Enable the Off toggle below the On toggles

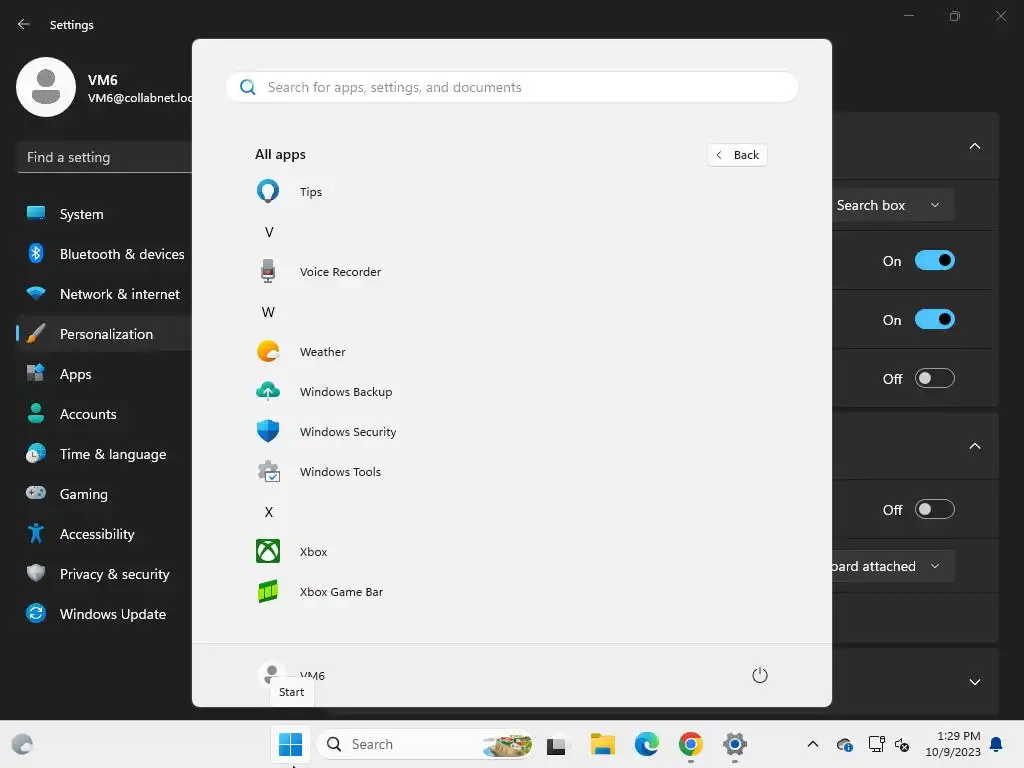935,378
